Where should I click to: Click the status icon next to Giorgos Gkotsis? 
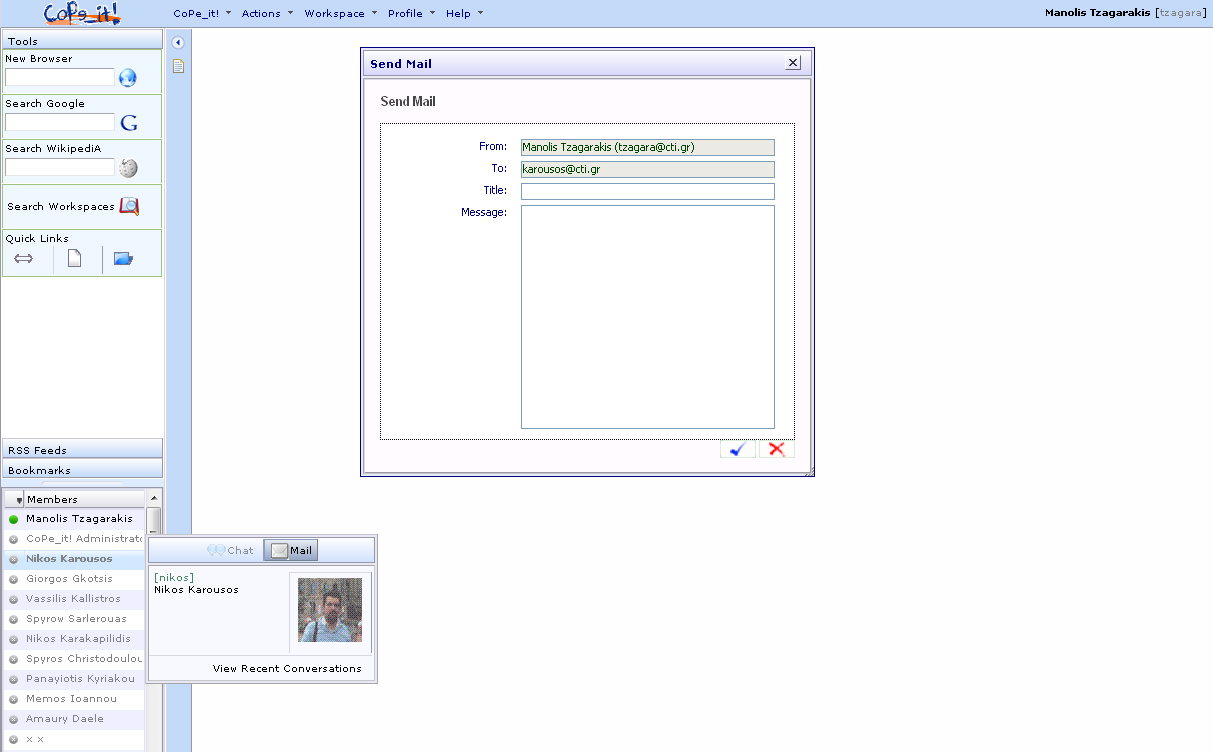(x=14, y=579)
